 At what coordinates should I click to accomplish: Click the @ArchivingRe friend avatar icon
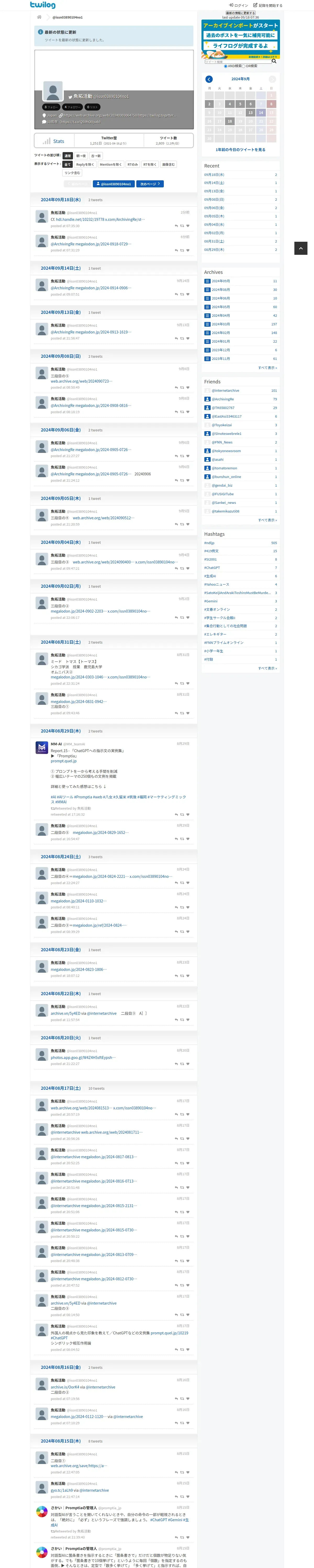pos(207,399)
